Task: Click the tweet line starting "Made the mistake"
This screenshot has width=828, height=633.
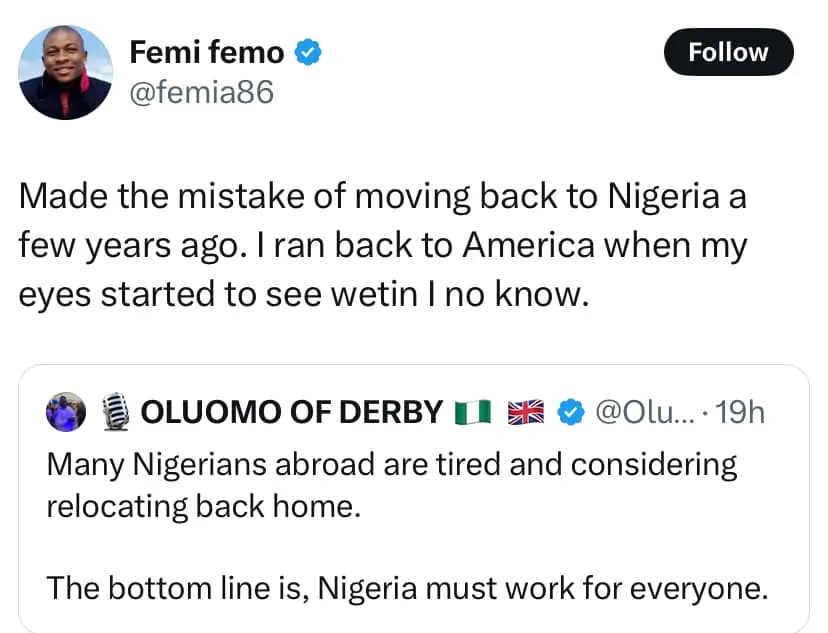Action: coord(382,195)
